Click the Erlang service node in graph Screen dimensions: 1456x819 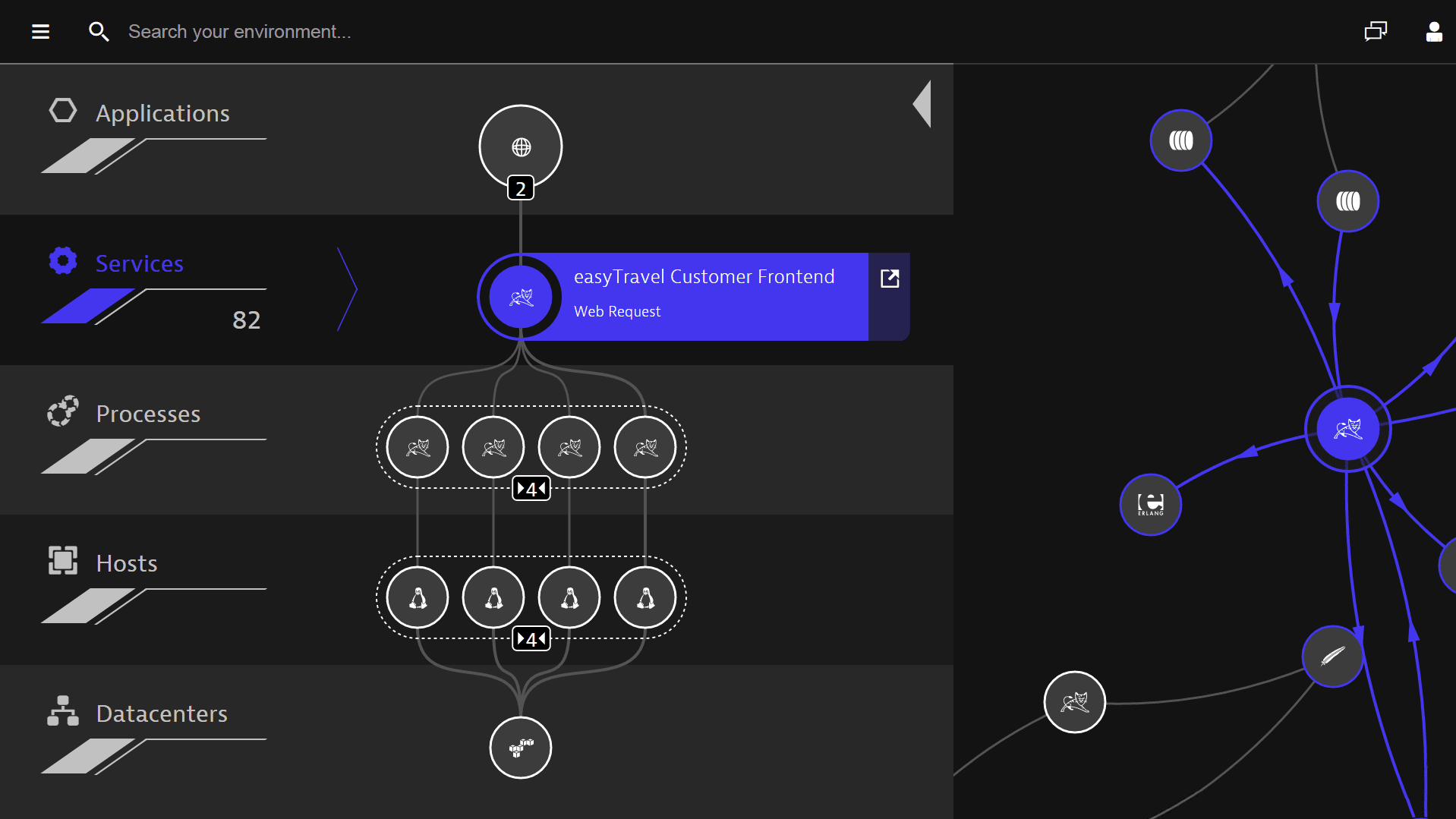[x=1151, y=505]
